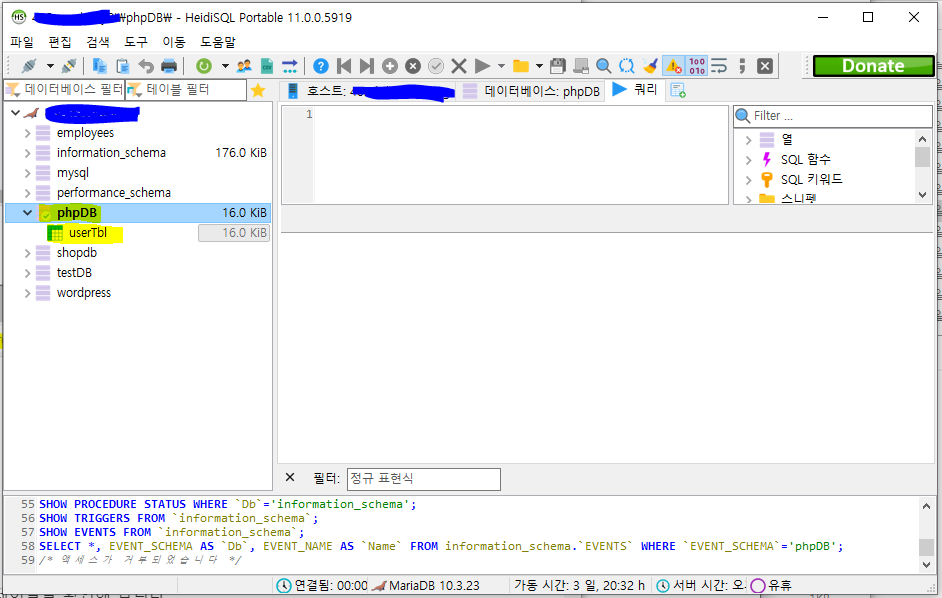The width and height of the screenshot is (942, 598).
Task: Click the SQL log panel scroll-down arrow
Action: coord(926,564)
